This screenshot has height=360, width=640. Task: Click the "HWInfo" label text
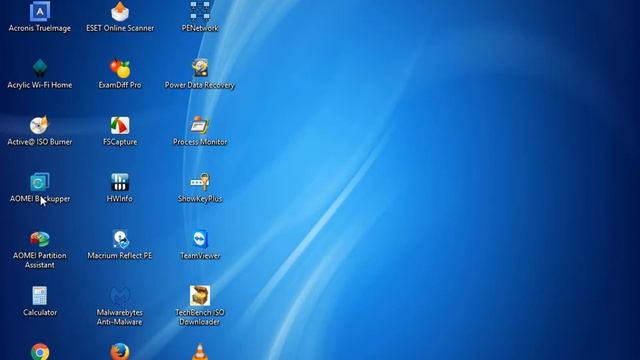tap(120, 199)
